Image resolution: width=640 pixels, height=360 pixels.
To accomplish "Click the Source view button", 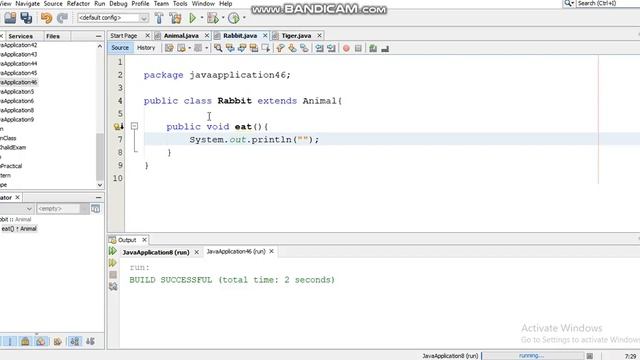I will point(120,48).
